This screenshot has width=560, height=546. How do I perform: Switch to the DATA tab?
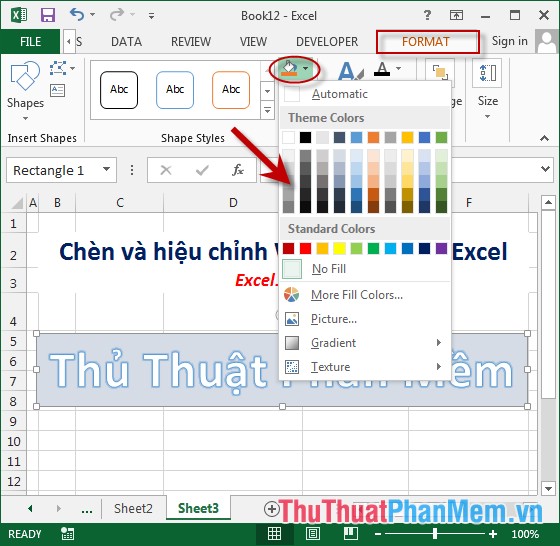[126, 42]
